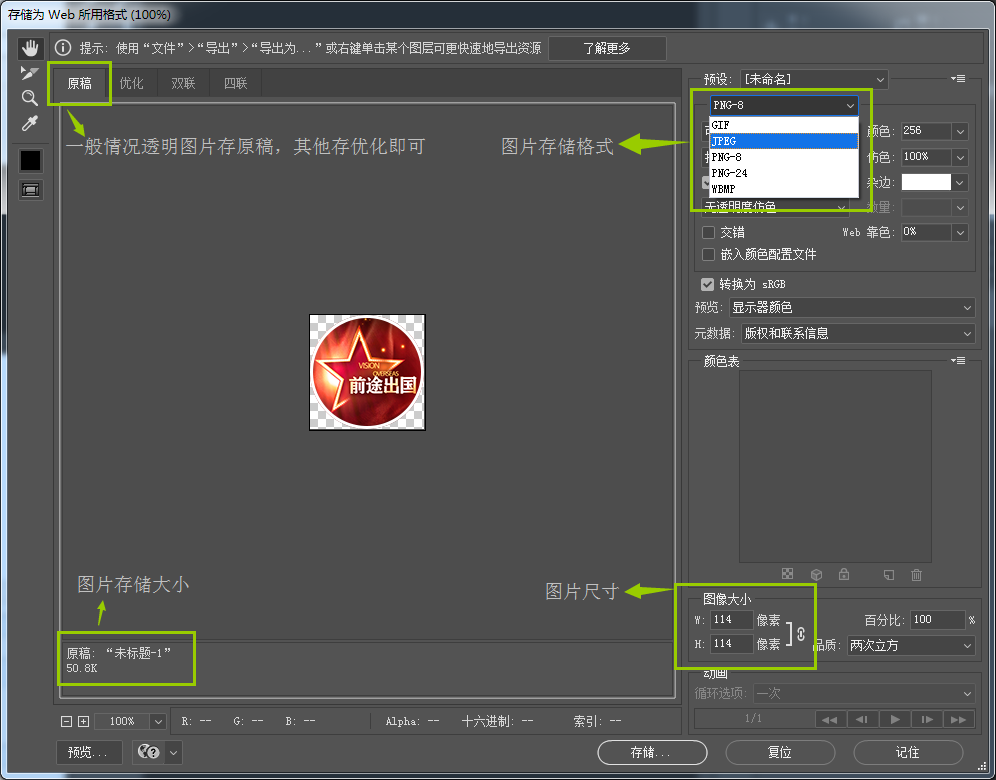The image size is (996, 780).
Task: Switch to the 双联 tab
Action: point(184,83)
